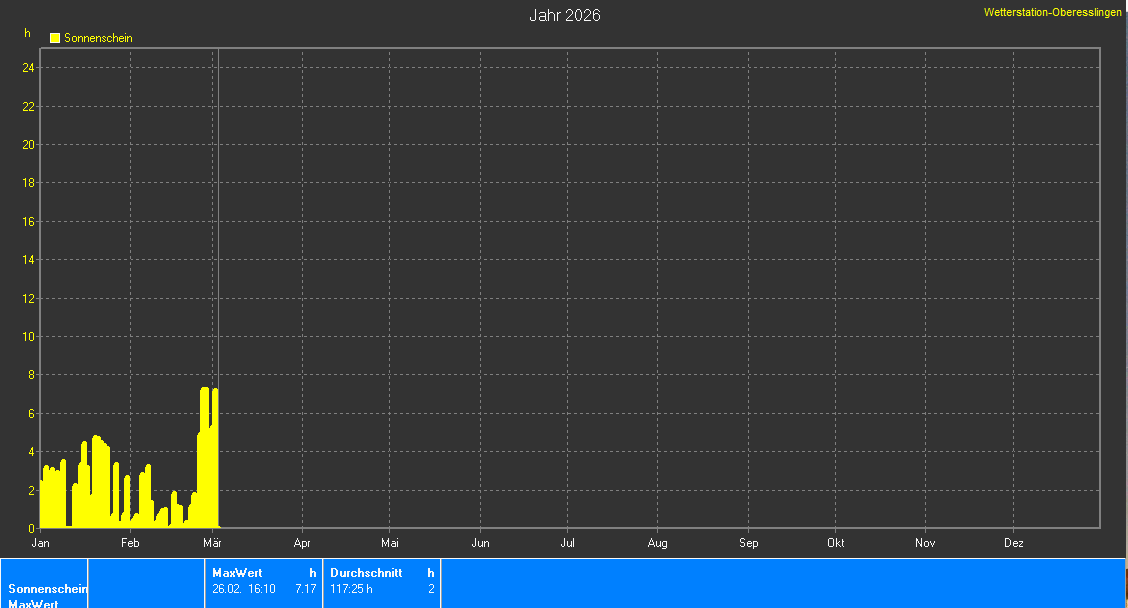The image size is (1128, 608).
Task: Select the Feb label on the x-axis
Action: click(x=130, y=543)
